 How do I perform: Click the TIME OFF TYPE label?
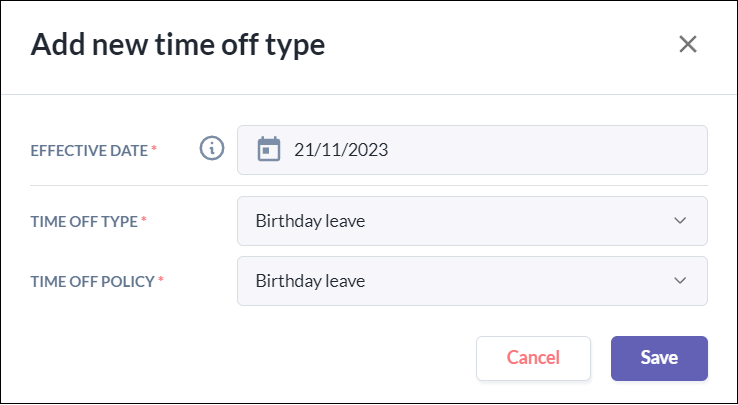(x=84, y=221)
